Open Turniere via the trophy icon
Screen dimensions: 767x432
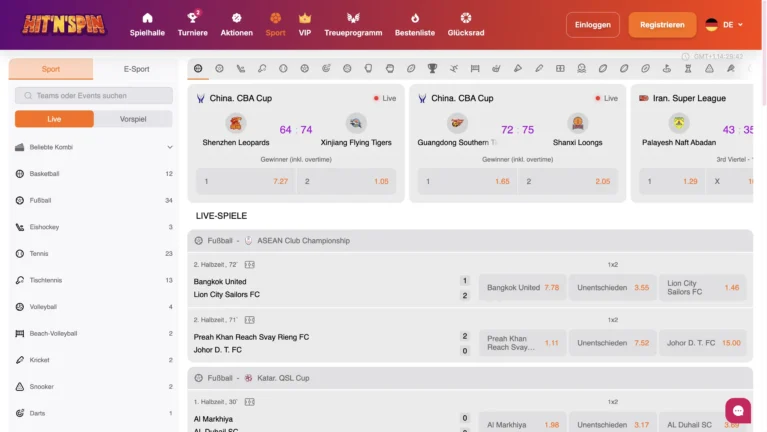192,19
